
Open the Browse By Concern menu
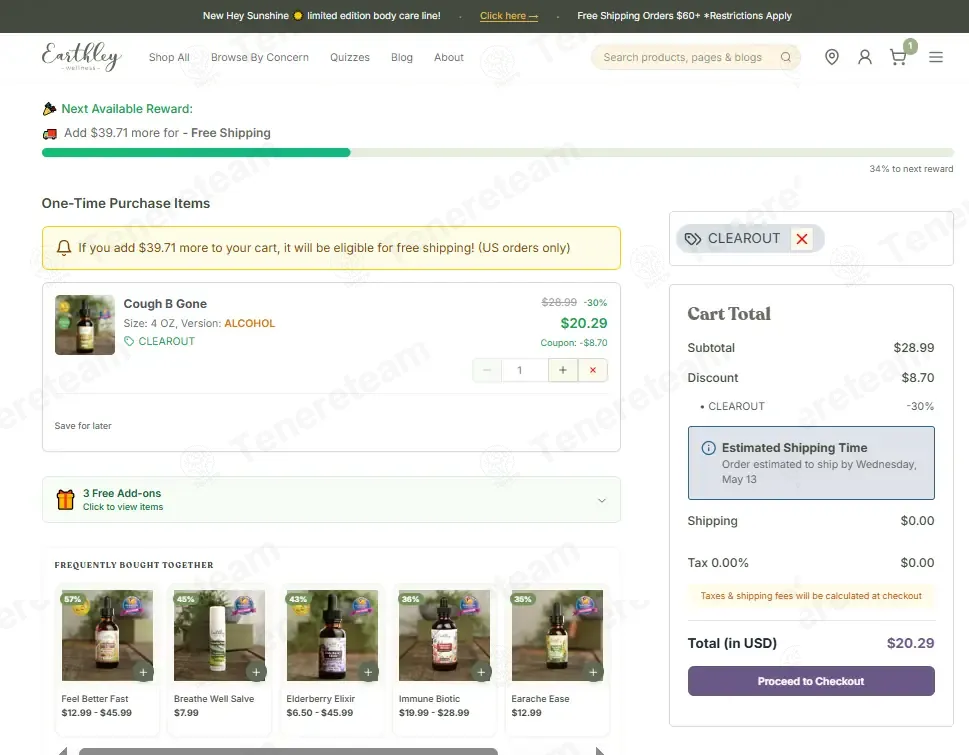tap(260, 57)
